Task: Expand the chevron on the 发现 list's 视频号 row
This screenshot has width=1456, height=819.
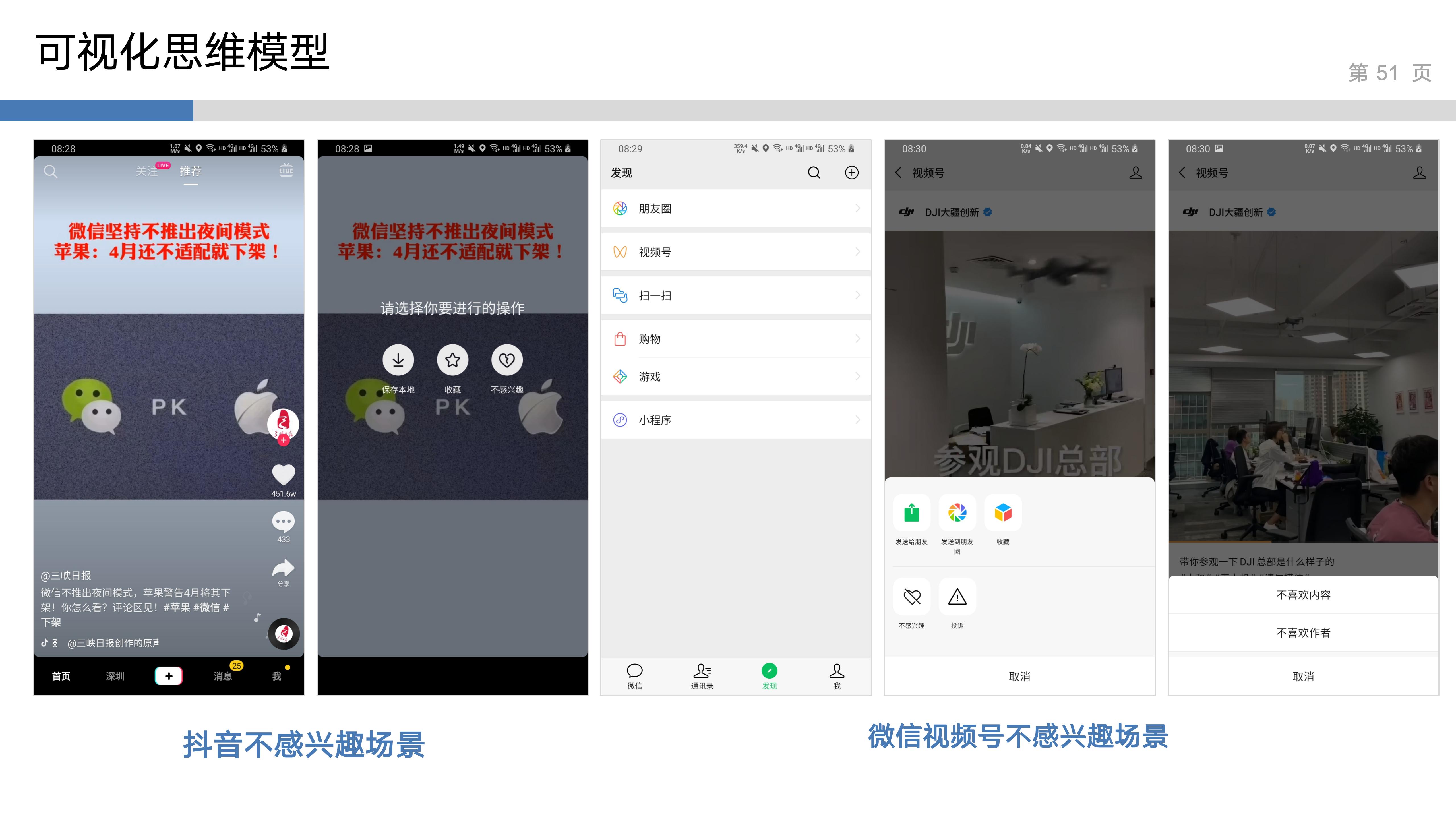Action: point(857,251)
